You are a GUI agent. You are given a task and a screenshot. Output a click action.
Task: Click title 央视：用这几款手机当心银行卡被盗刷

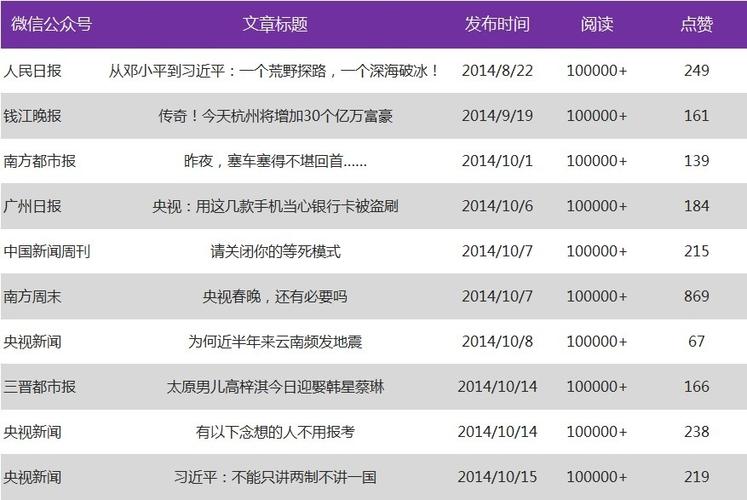pyautogui.click(x=275, y=206)
